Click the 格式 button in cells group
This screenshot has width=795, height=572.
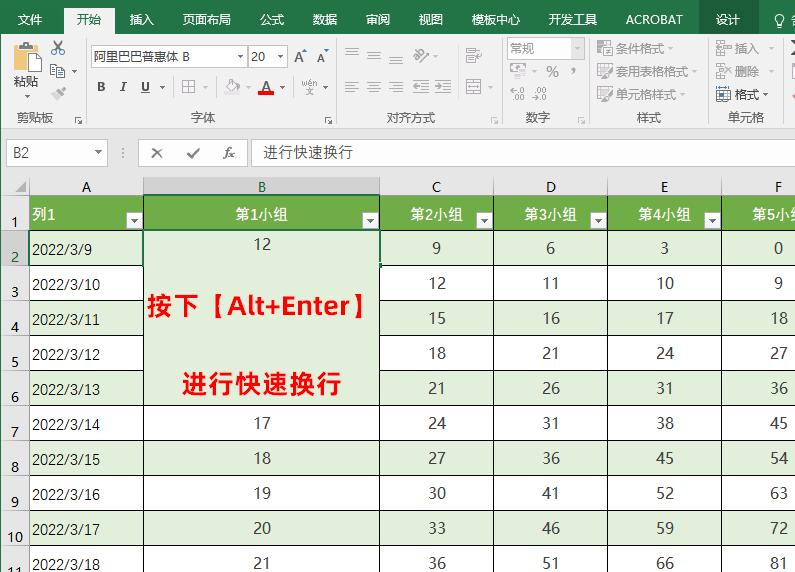pyautogui.click(x=744, y=94)
